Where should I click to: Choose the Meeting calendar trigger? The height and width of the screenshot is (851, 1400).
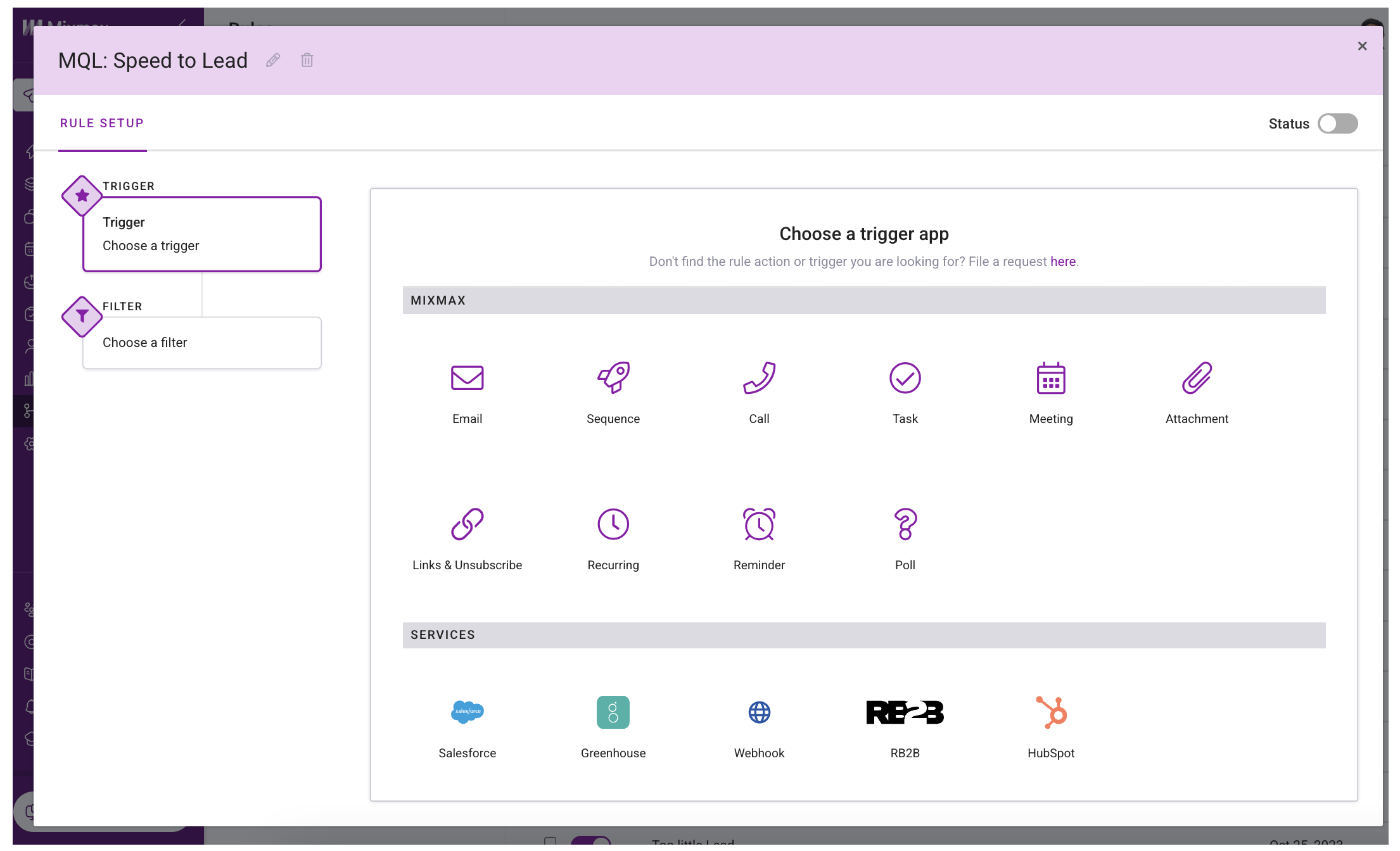(1051, 393)
